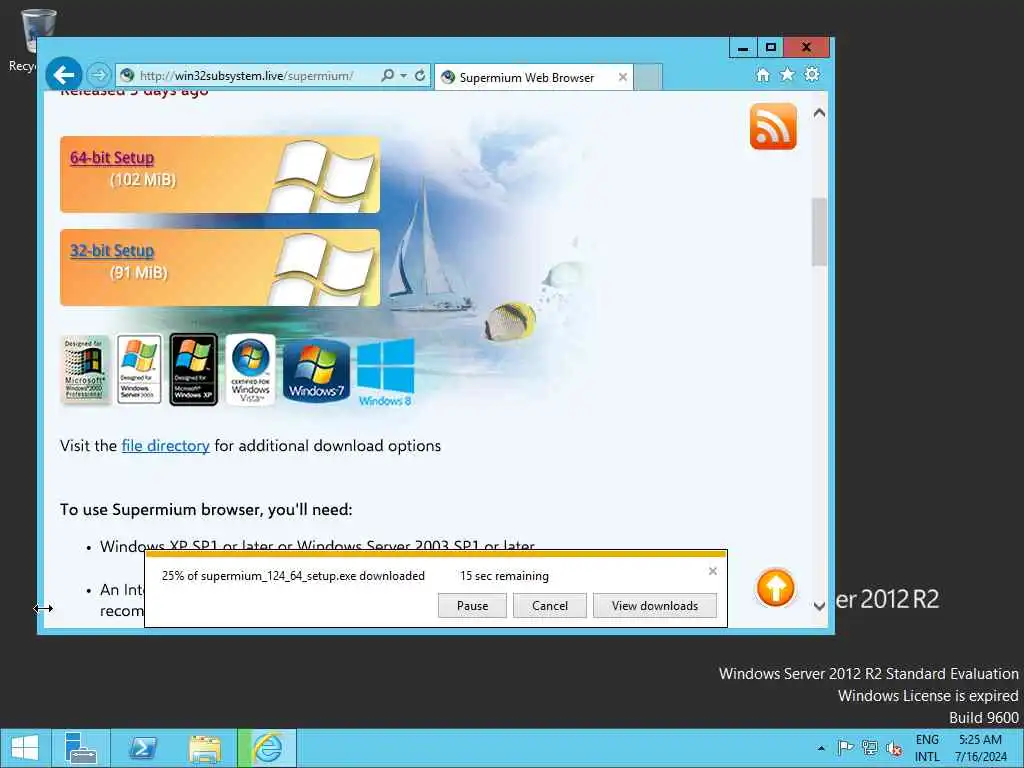This screenshot has width=1024, height=768.
Task: Click the download progress percentage text
Action: (x=293, y=576)
